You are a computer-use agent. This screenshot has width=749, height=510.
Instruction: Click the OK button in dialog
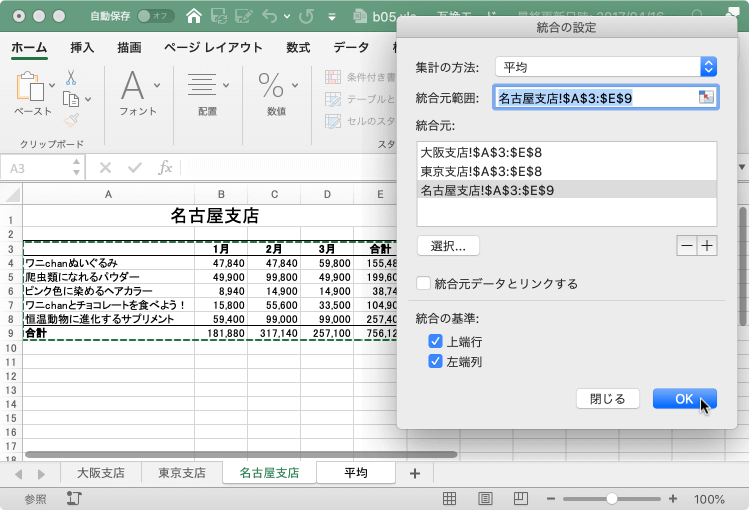point(685,399)
